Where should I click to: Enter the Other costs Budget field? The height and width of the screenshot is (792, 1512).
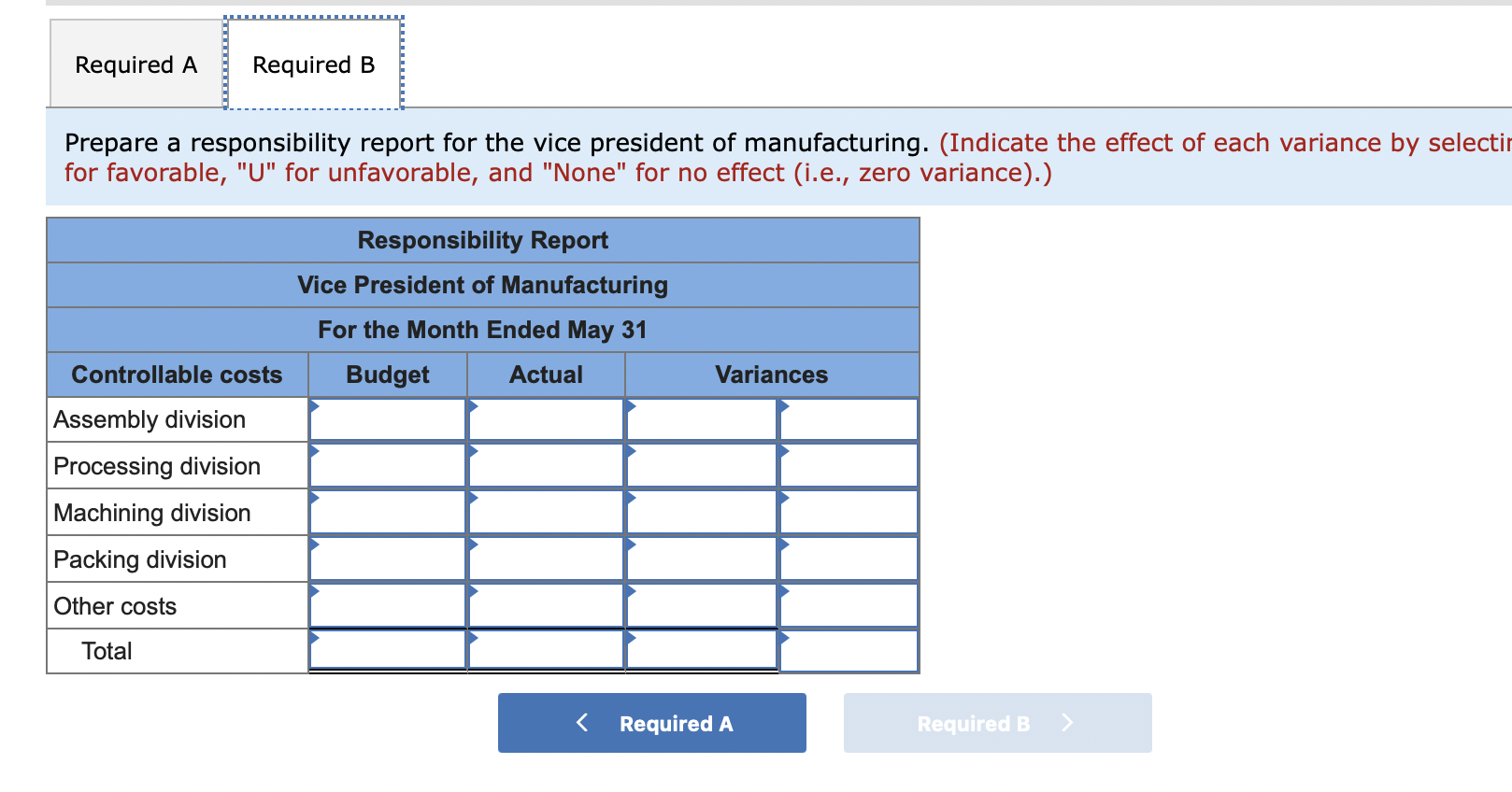[386, 605]
